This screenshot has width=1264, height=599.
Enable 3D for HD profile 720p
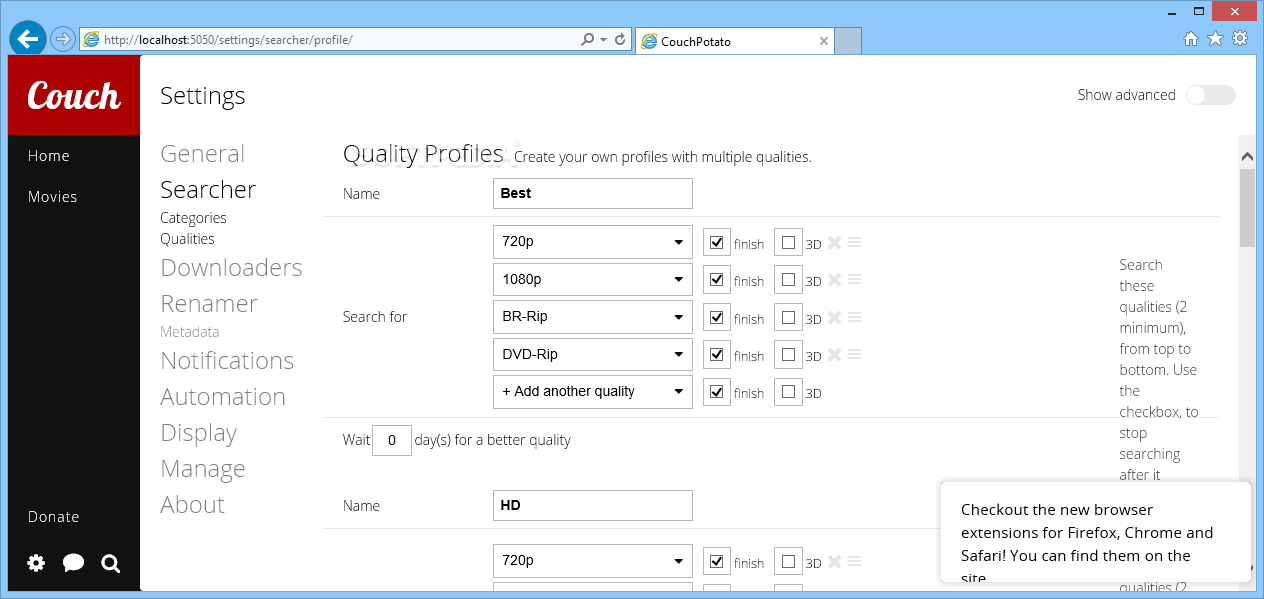point(788,561)
